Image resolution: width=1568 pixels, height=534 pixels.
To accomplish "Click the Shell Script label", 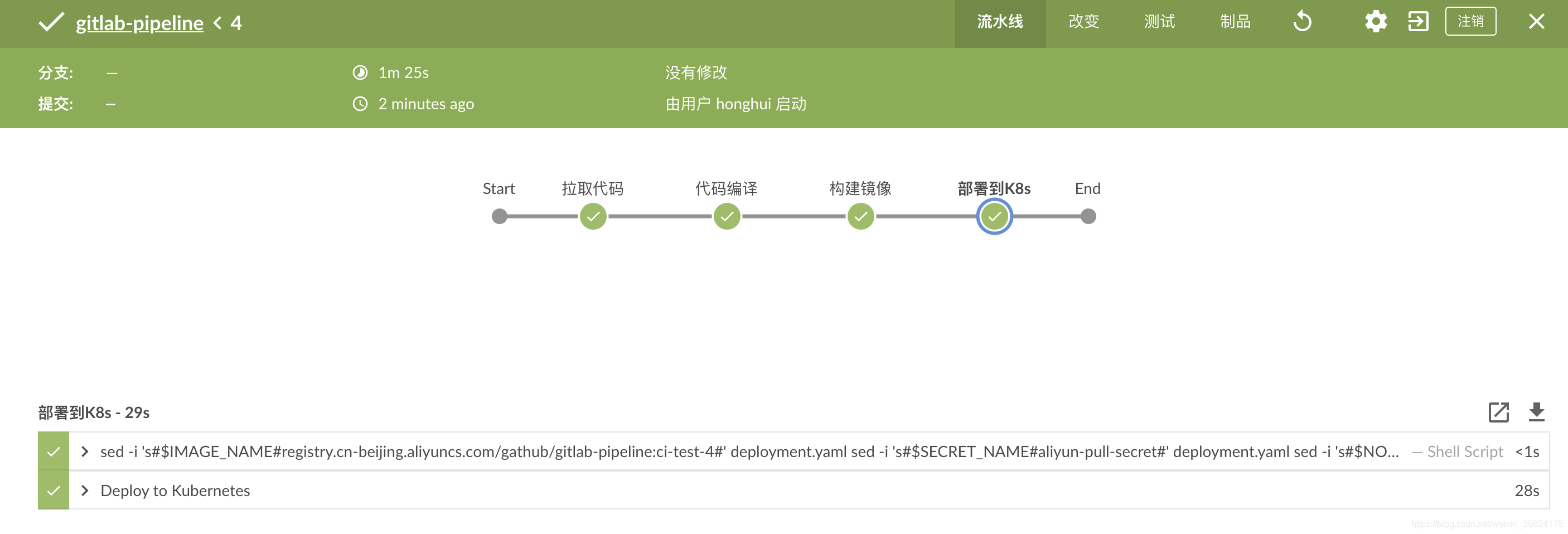I will [x=1465, y=452].
